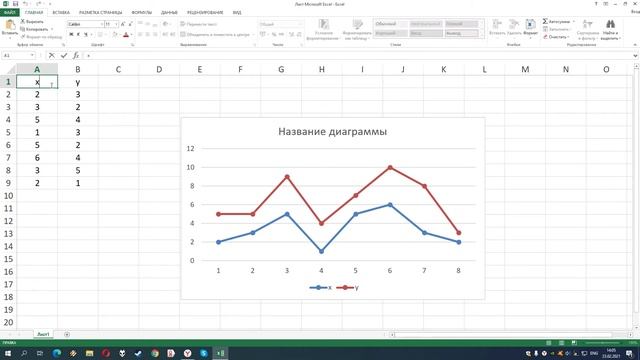Click the formula bar input field
Viewport: 640px width, 360px height.
[358, 55]
